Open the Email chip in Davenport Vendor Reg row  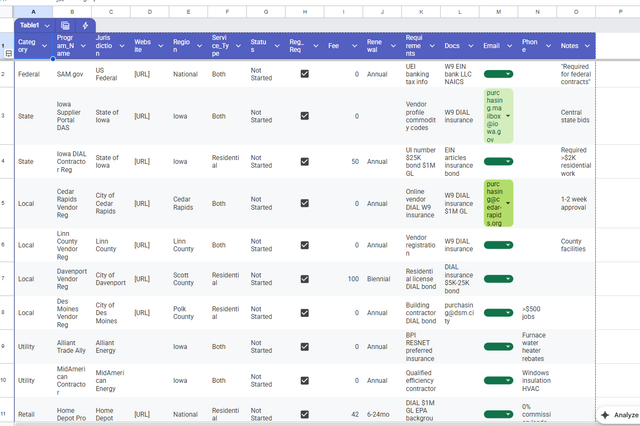click(498, 279)
